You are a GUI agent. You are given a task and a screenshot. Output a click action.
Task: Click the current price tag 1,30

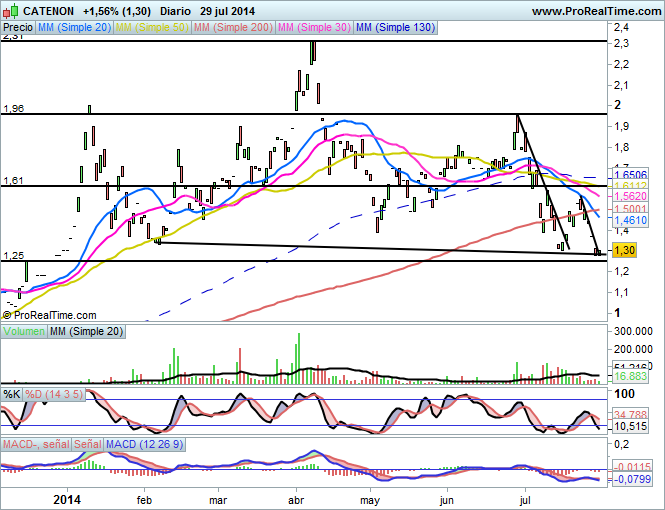pos(624,251)
